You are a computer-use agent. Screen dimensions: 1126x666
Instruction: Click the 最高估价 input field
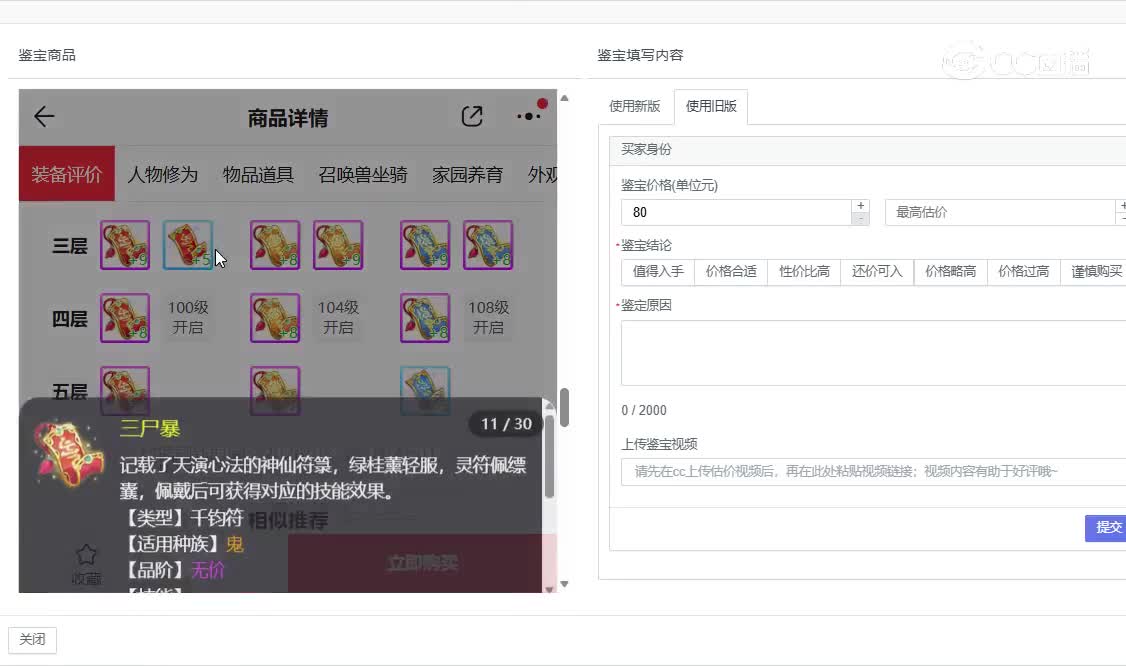tap(1000, 213)
